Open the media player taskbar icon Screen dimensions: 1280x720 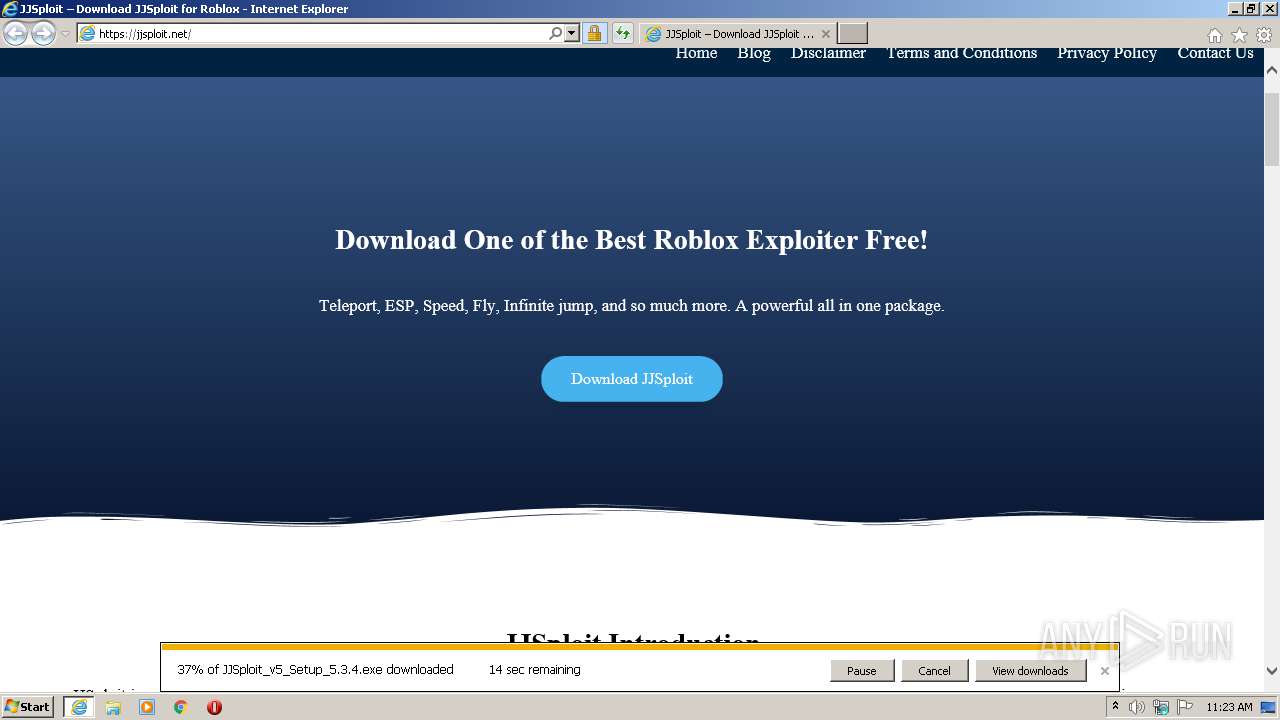click(x=147, y=707)
